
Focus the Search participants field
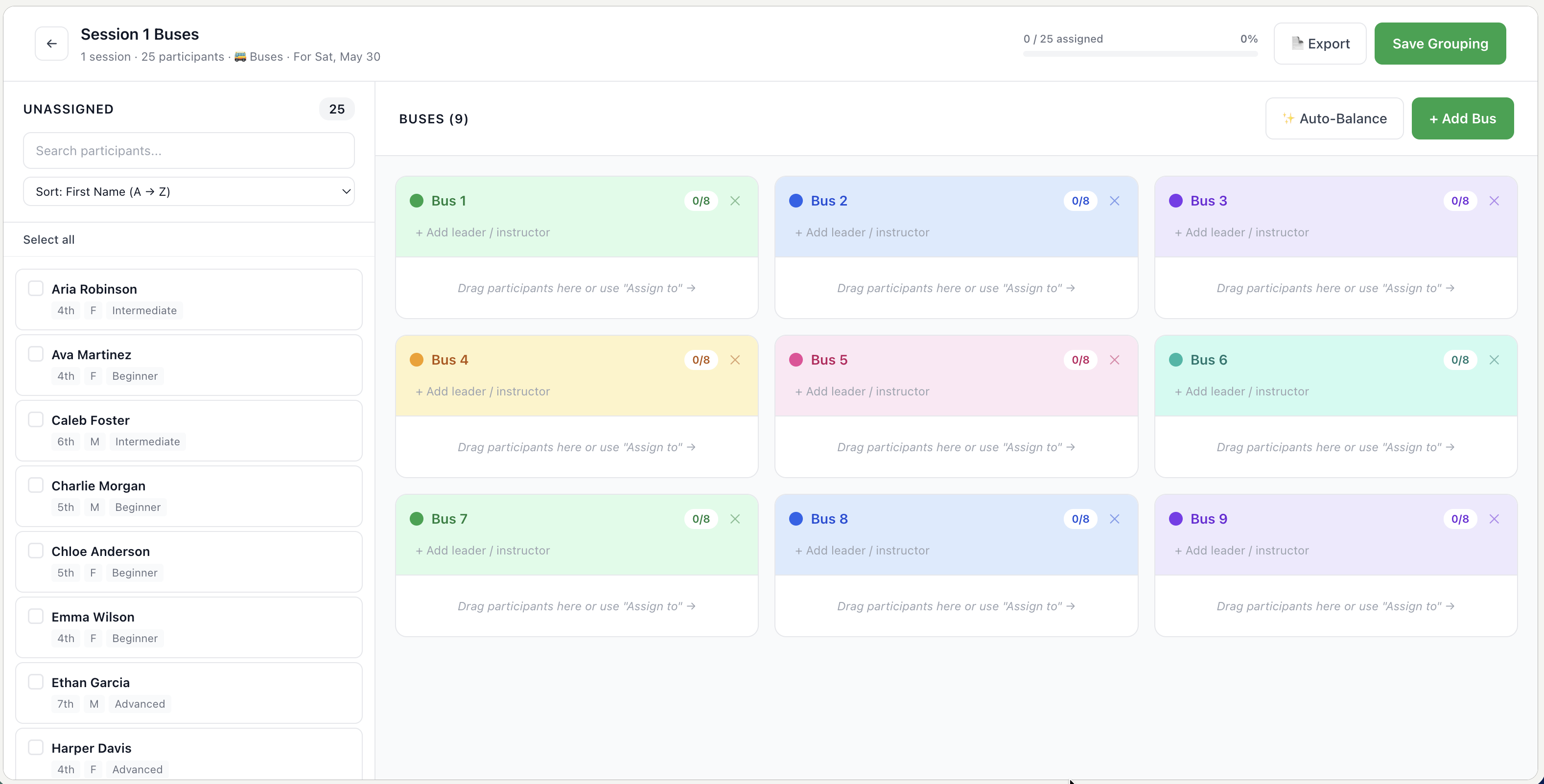tap(189, 150)
